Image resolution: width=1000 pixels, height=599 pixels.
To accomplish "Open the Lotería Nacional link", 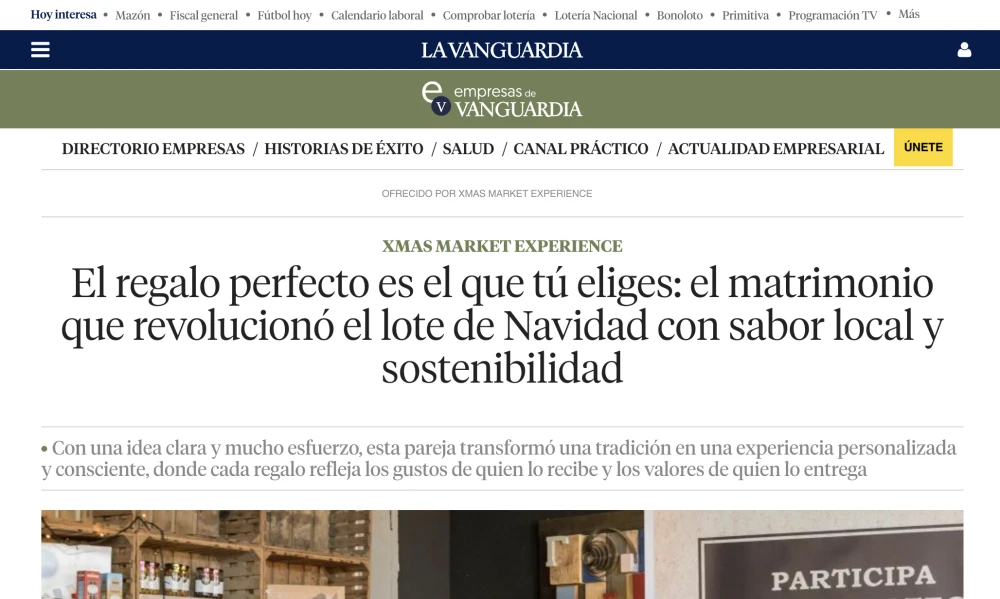I will [596, 15].
